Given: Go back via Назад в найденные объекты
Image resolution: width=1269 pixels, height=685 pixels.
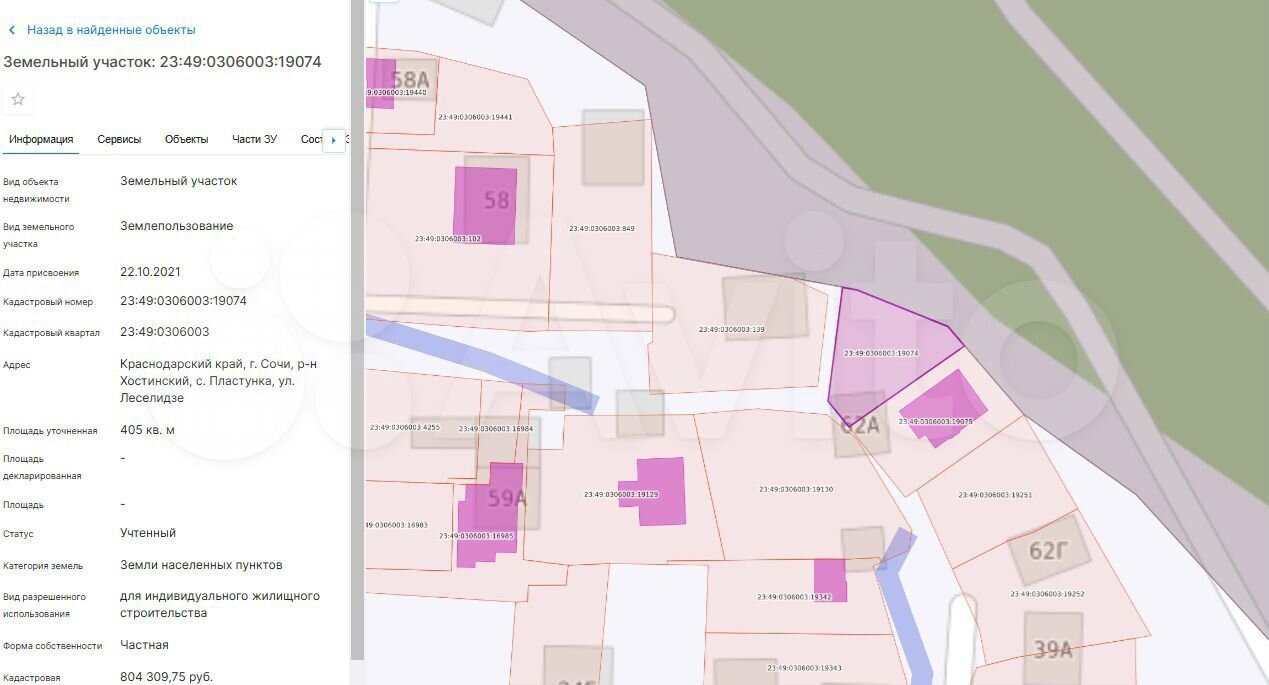Looking at the screenshot, I should click(110, 31).
